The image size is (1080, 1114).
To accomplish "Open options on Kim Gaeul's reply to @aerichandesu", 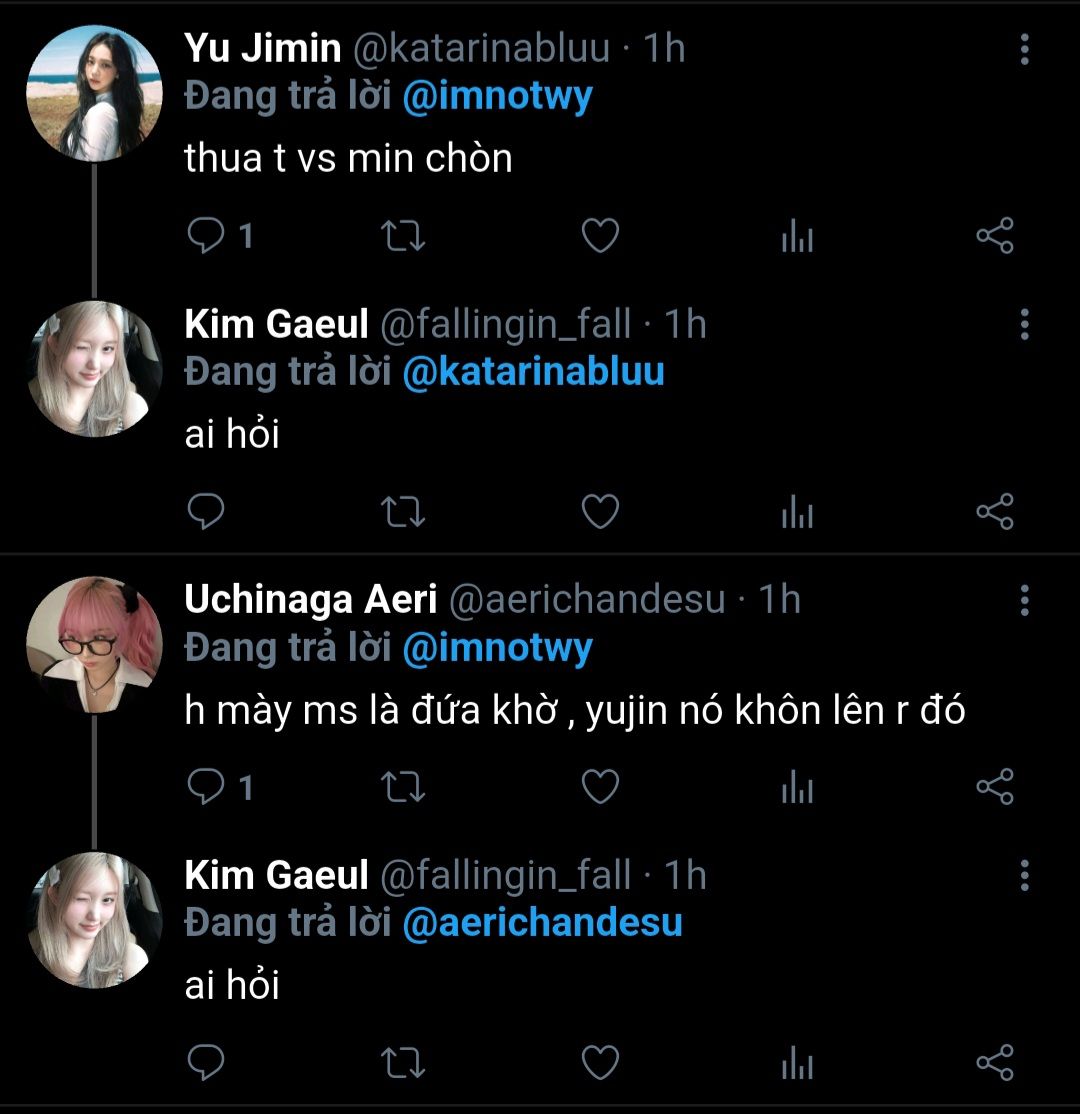I will click(x=1024, y=875).
